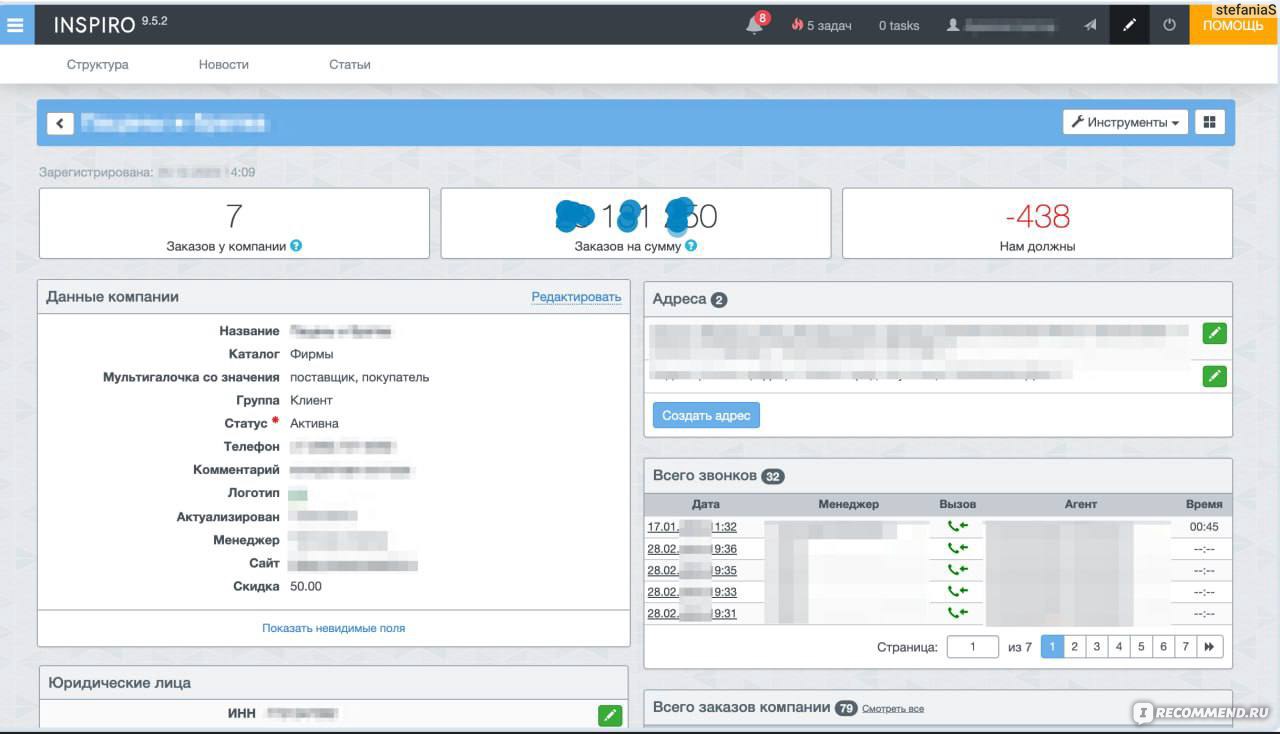Open call dated 17.01 at 11:32
Image resolution: width=1280 pixels, height=734 pixels.
tap(692, 527)
